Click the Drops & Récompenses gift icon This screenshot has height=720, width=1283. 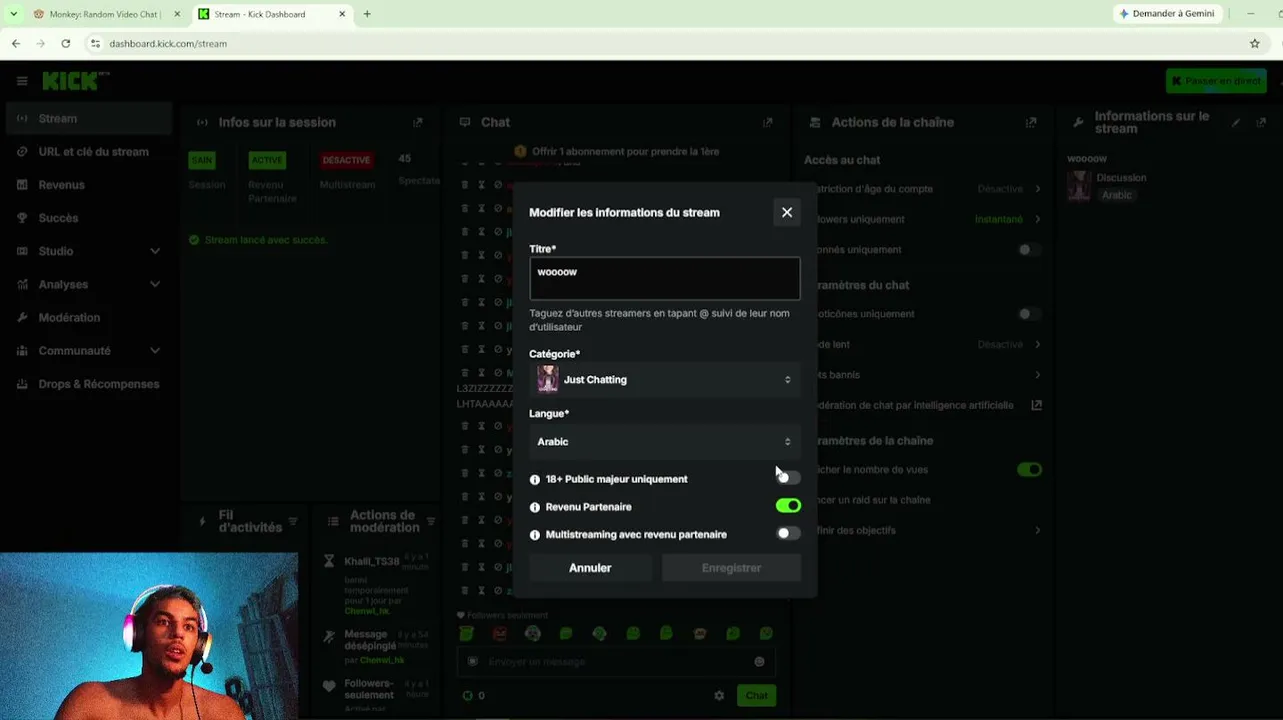(x=22, y=384)
